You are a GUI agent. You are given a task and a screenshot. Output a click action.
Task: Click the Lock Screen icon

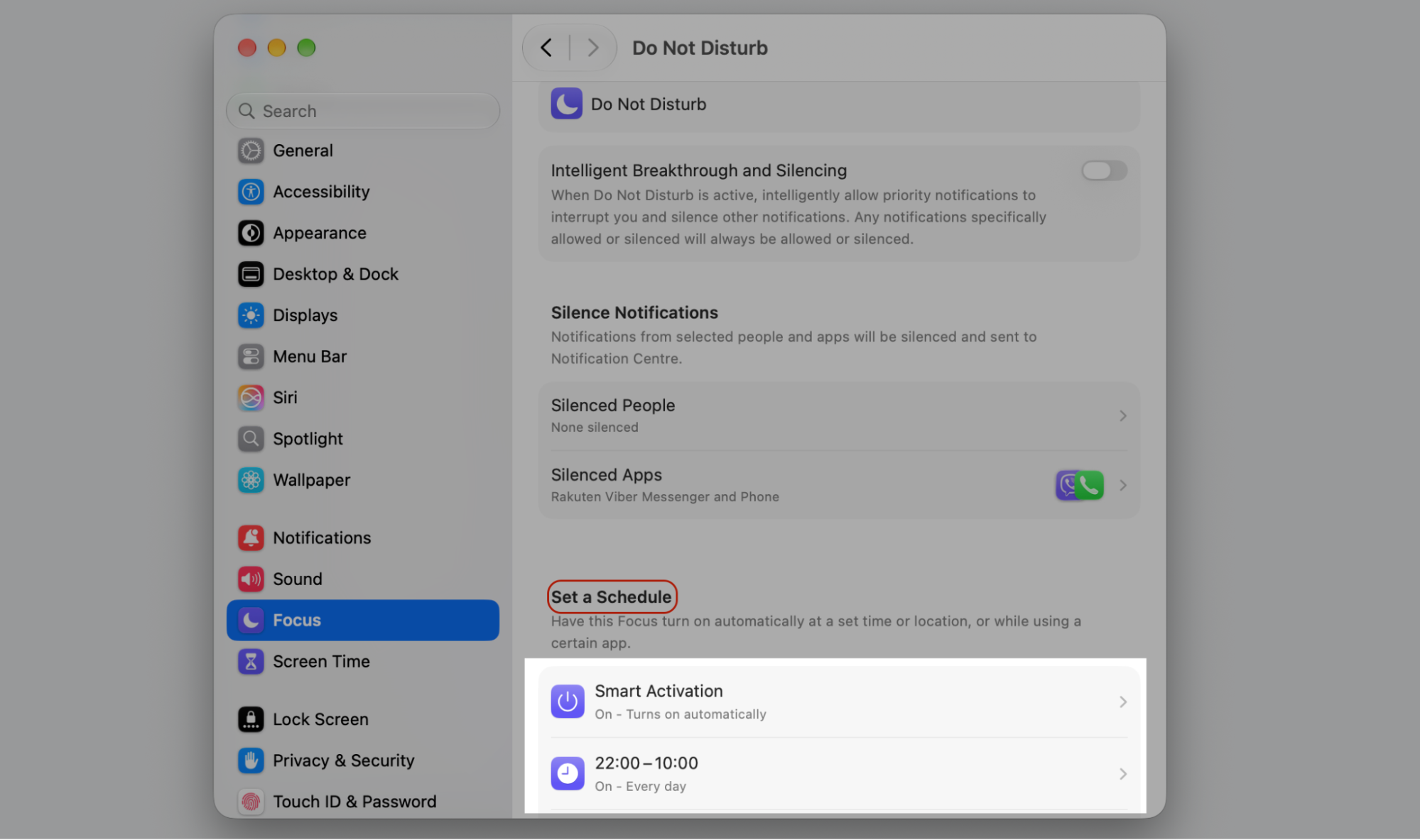click(x=251, y=719)
